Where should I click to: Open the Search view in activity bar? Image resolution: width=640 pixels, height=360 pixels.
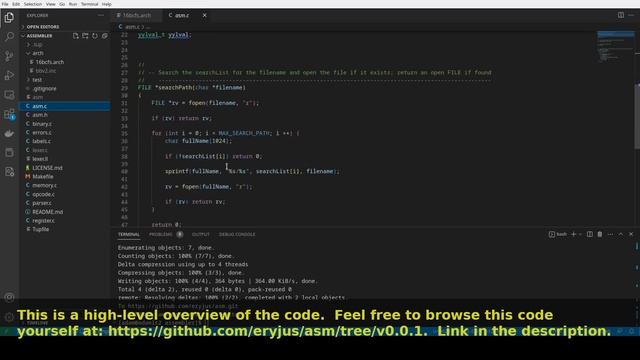coord(9,37)
